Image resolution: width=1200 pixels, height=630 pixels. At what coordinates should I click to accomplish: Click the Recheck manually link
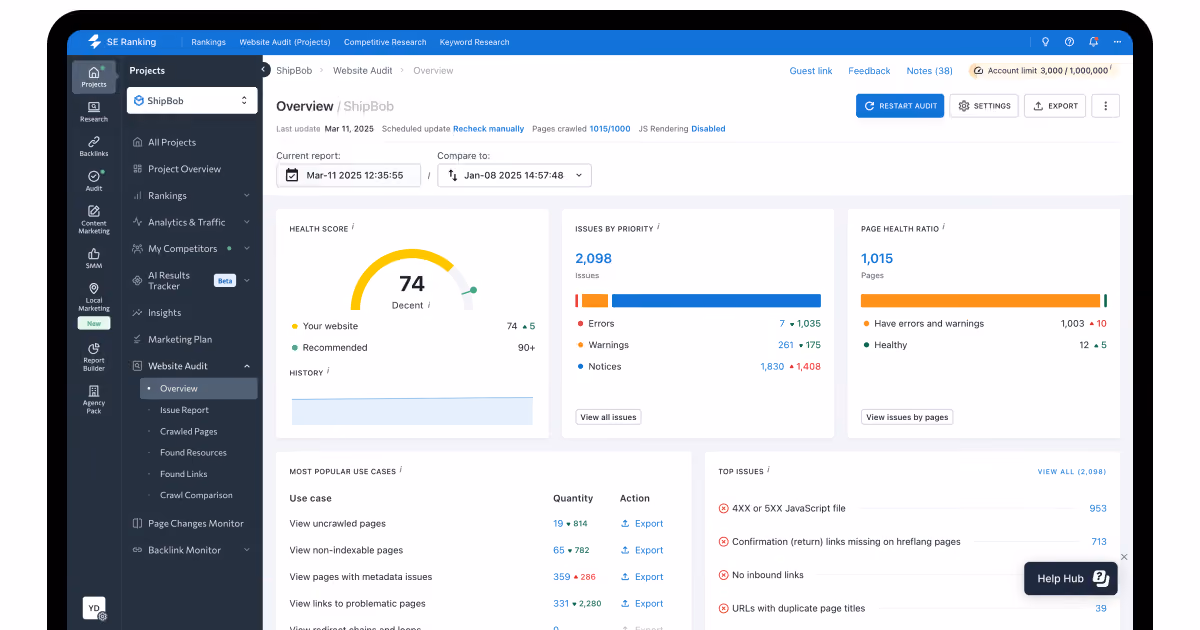click(x=489, y=129)
